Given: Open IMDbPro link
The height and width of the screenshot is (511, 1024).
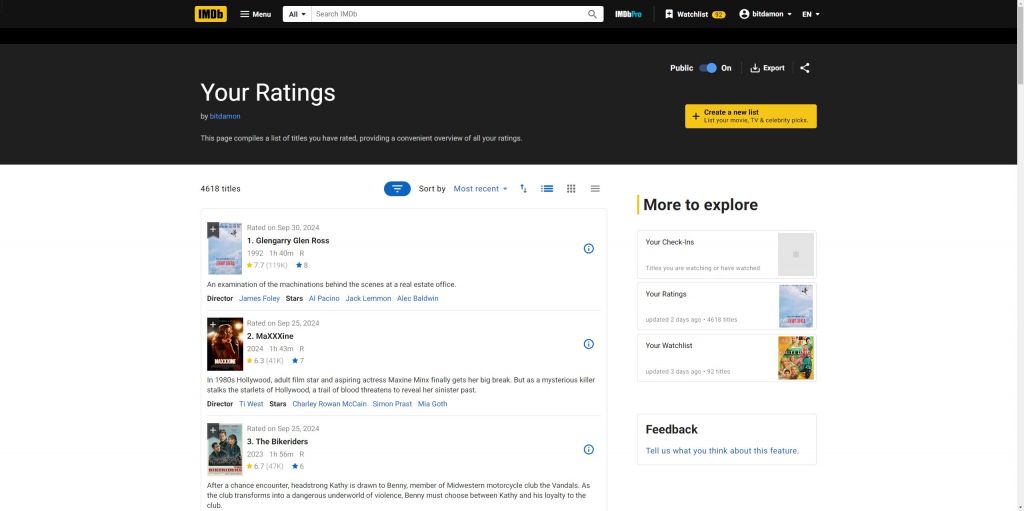Looking at the screenshot, I should pyautogui.click(x=628, y=14).
